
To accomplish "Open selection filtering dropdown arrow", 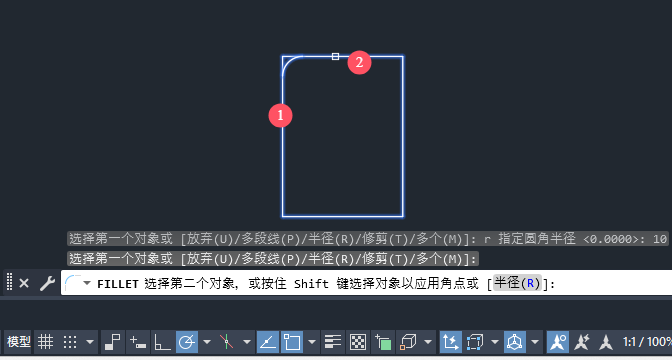I will 495,342.
